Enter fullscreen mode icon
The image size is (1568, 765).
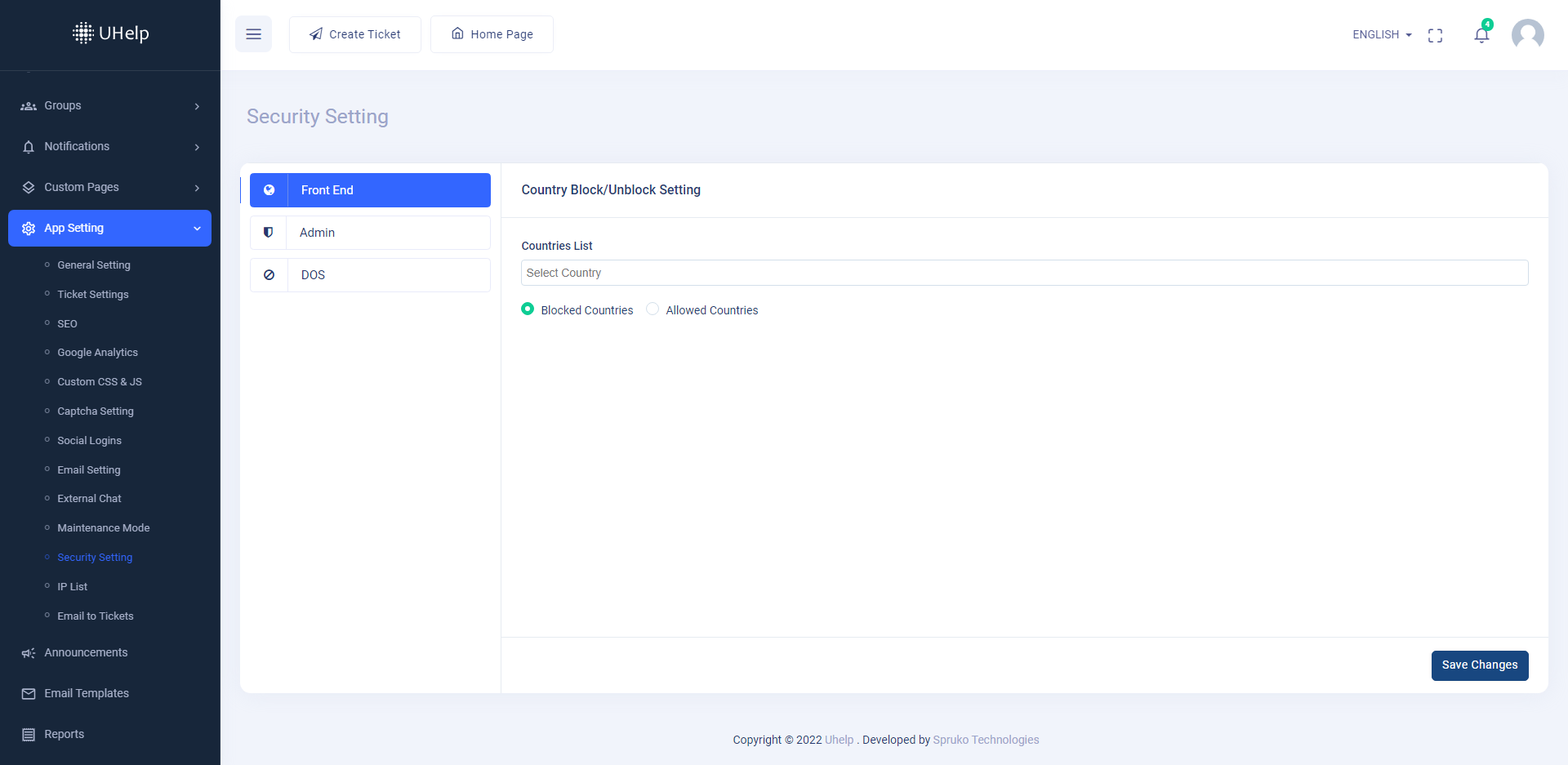tap(1435, 35)
